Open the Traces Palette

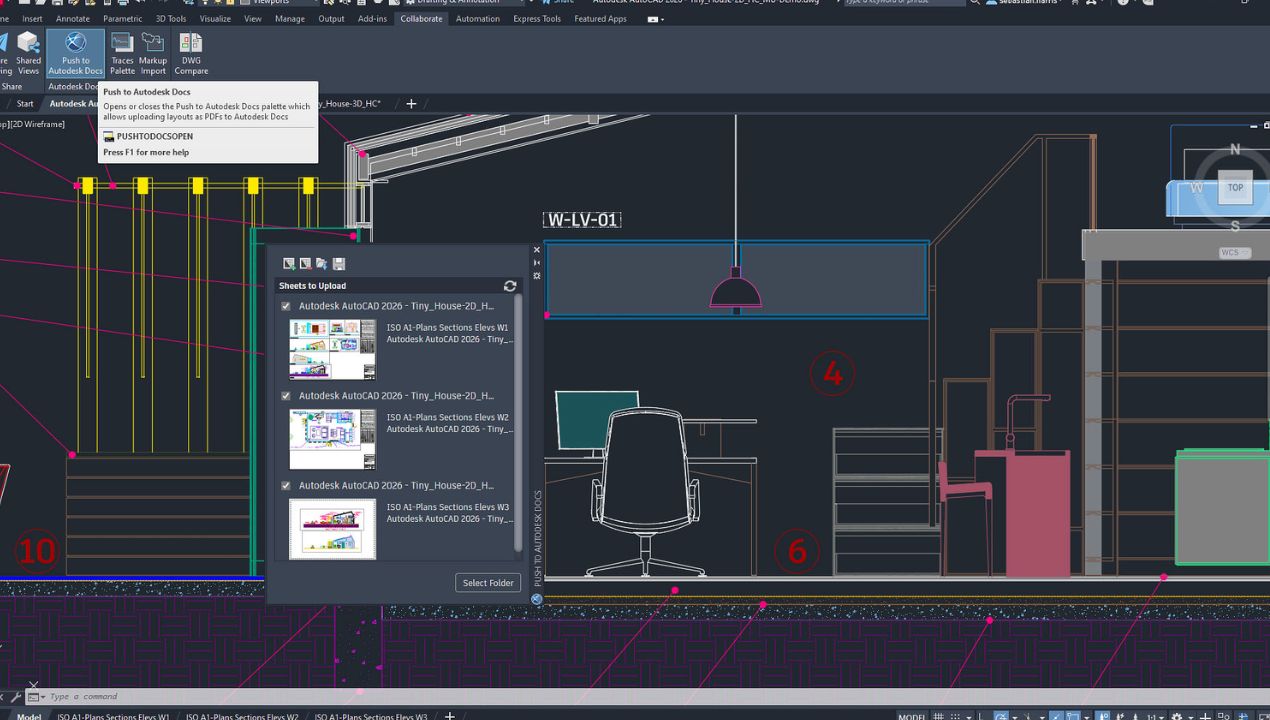tap(122, 53)
